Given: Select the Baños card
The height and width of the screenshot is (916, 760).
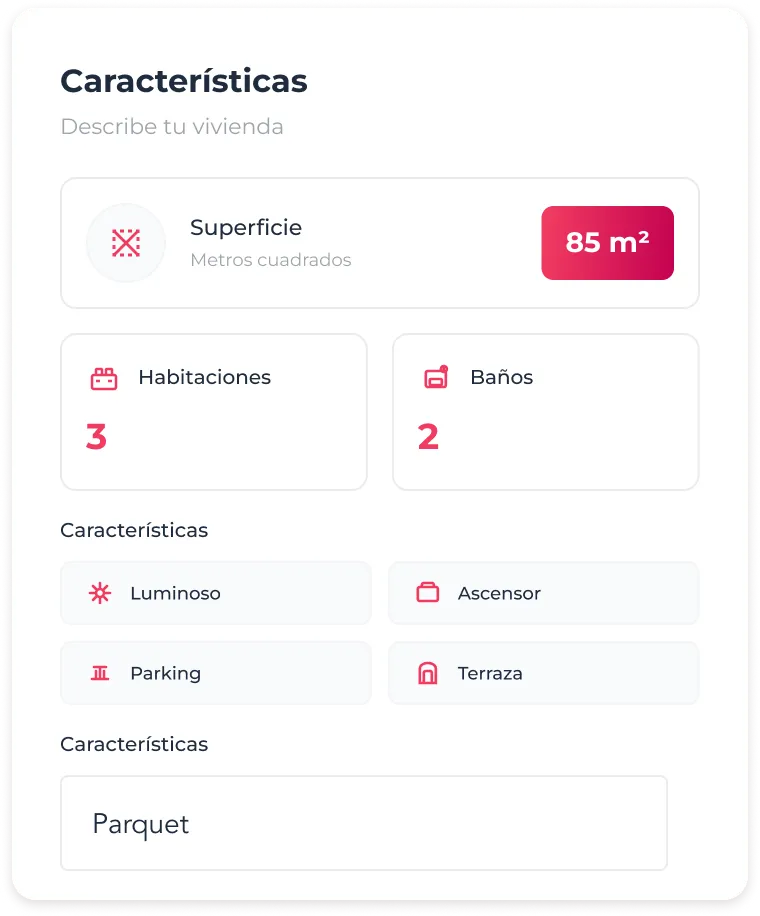Looking at the screenshot, I should [545, 411].
